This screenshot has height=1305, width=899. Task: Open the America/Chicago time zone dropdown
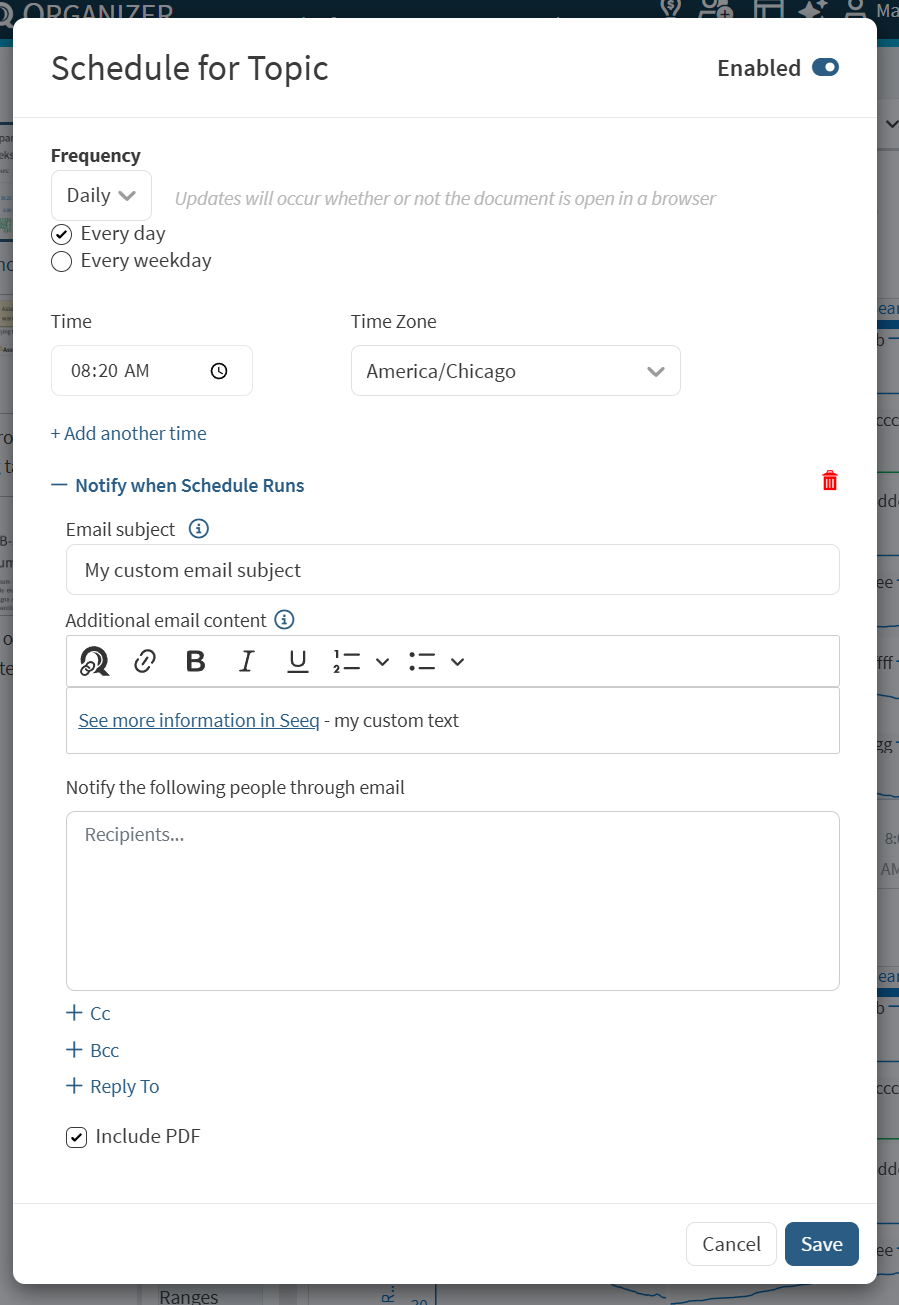515,371
